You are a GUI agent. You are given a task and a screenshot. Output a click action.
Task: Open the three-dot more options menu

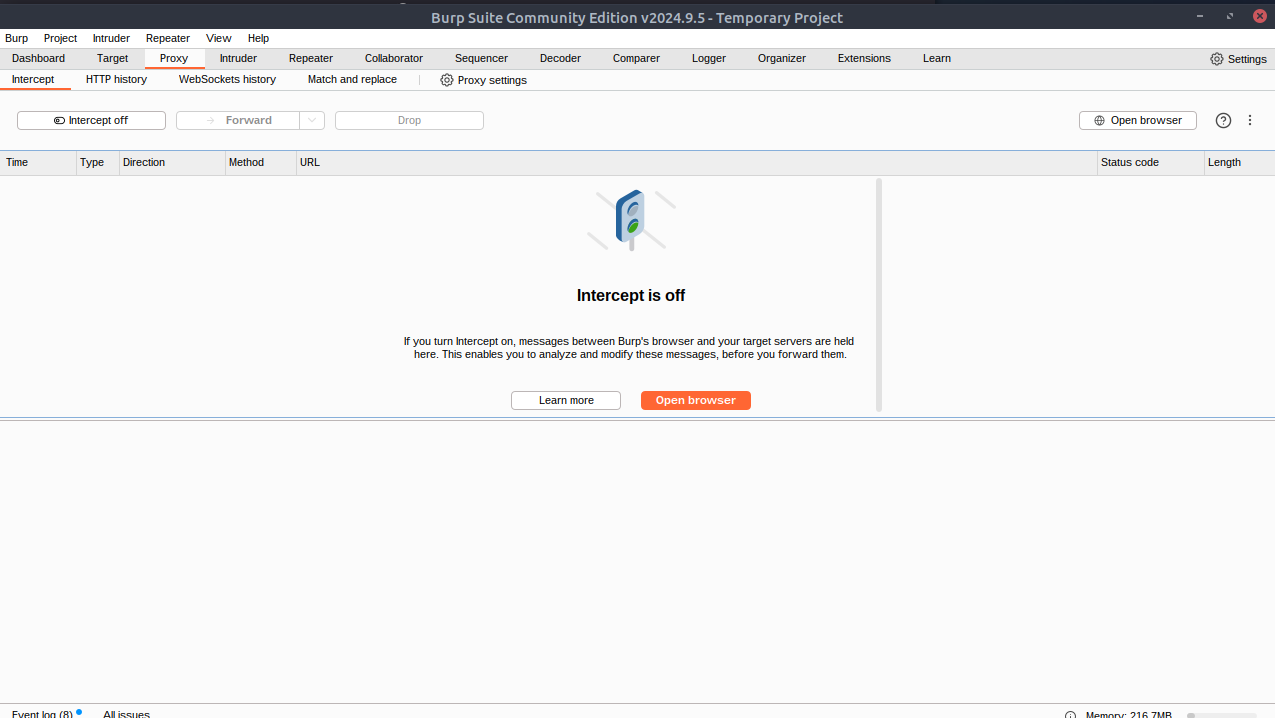pyautogui.click(x=1250, y=120)
